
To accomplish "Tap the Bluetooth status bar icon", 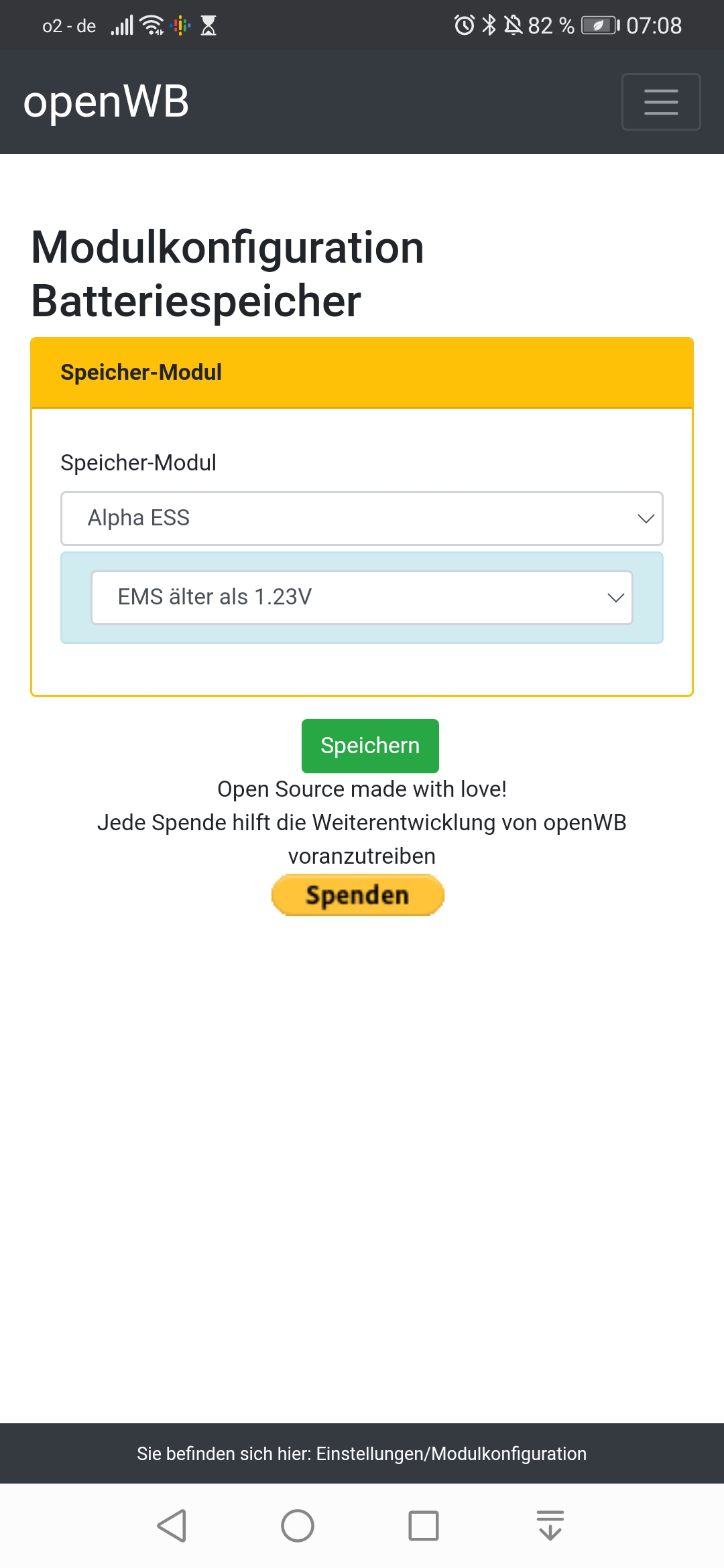I will [489, 25].
